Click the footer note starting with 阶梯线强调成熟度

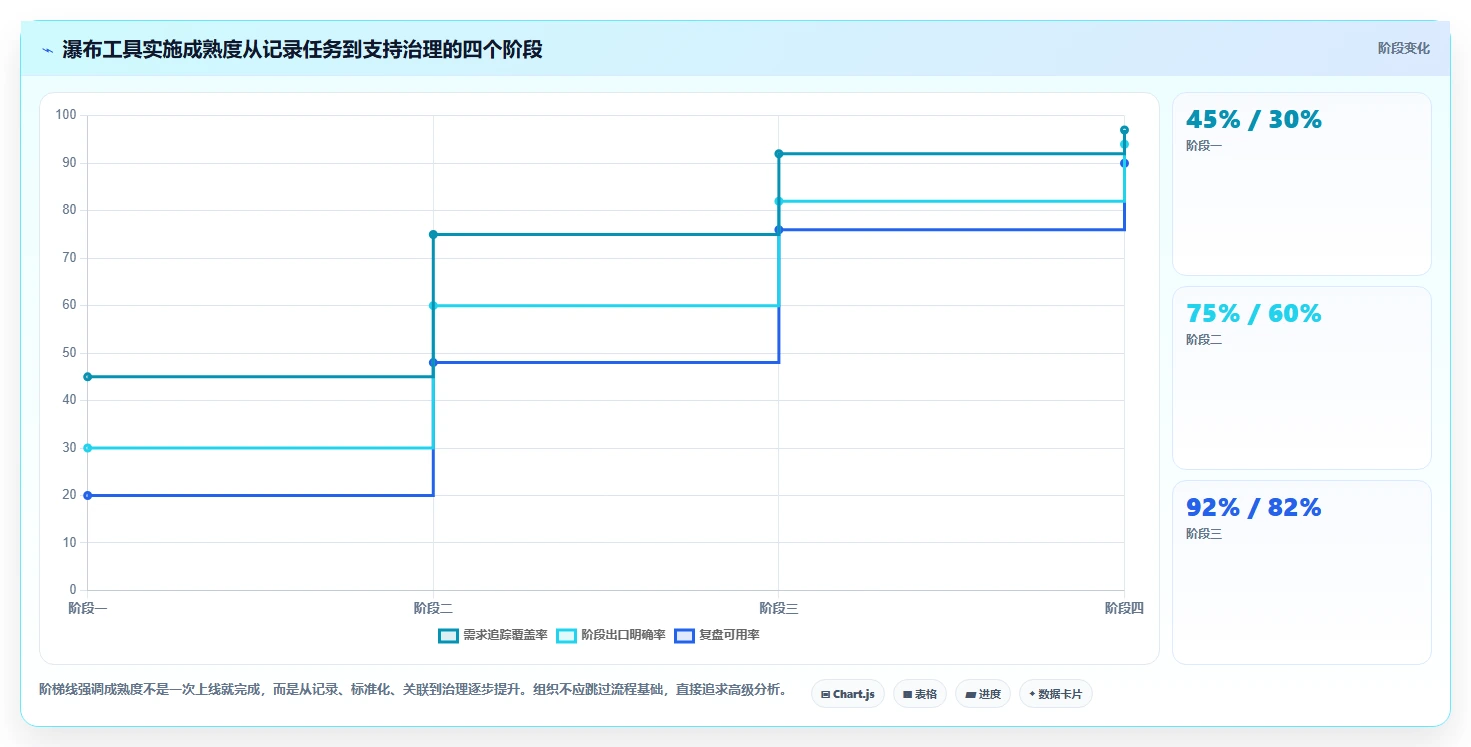[x=413, y=689]
